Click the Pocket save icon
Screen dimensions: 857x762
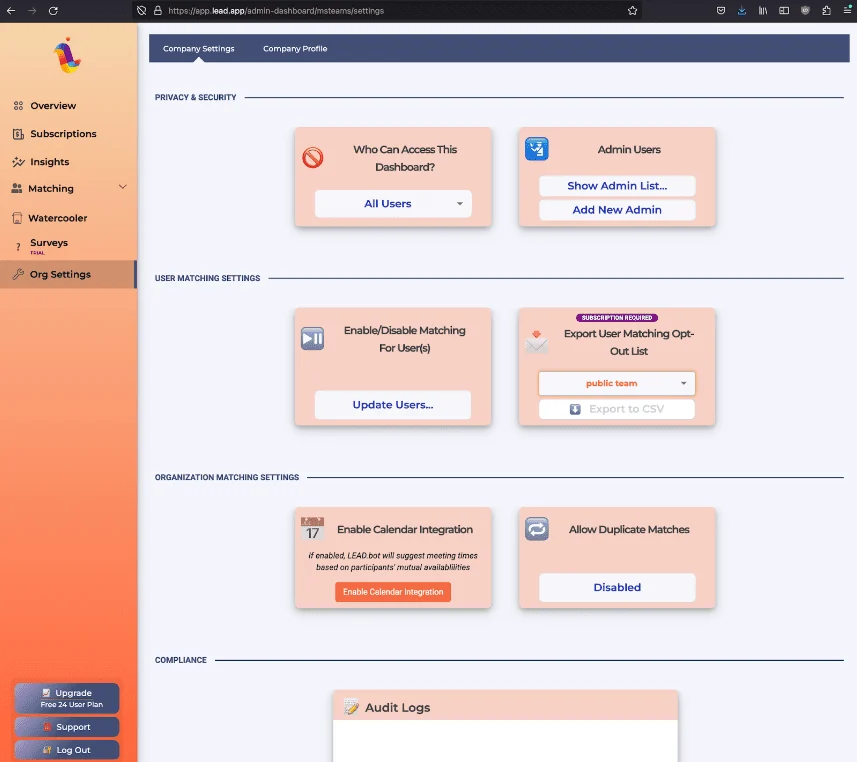pos(721,10)
